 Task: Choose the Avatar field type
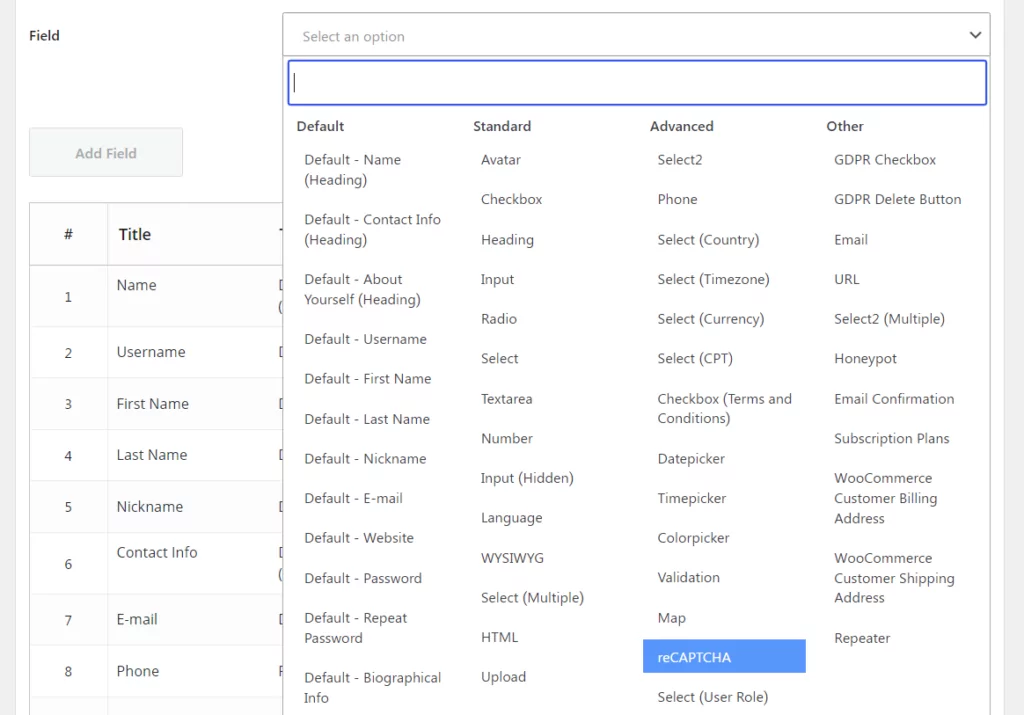pyautogui.click(x=501, y=160)
